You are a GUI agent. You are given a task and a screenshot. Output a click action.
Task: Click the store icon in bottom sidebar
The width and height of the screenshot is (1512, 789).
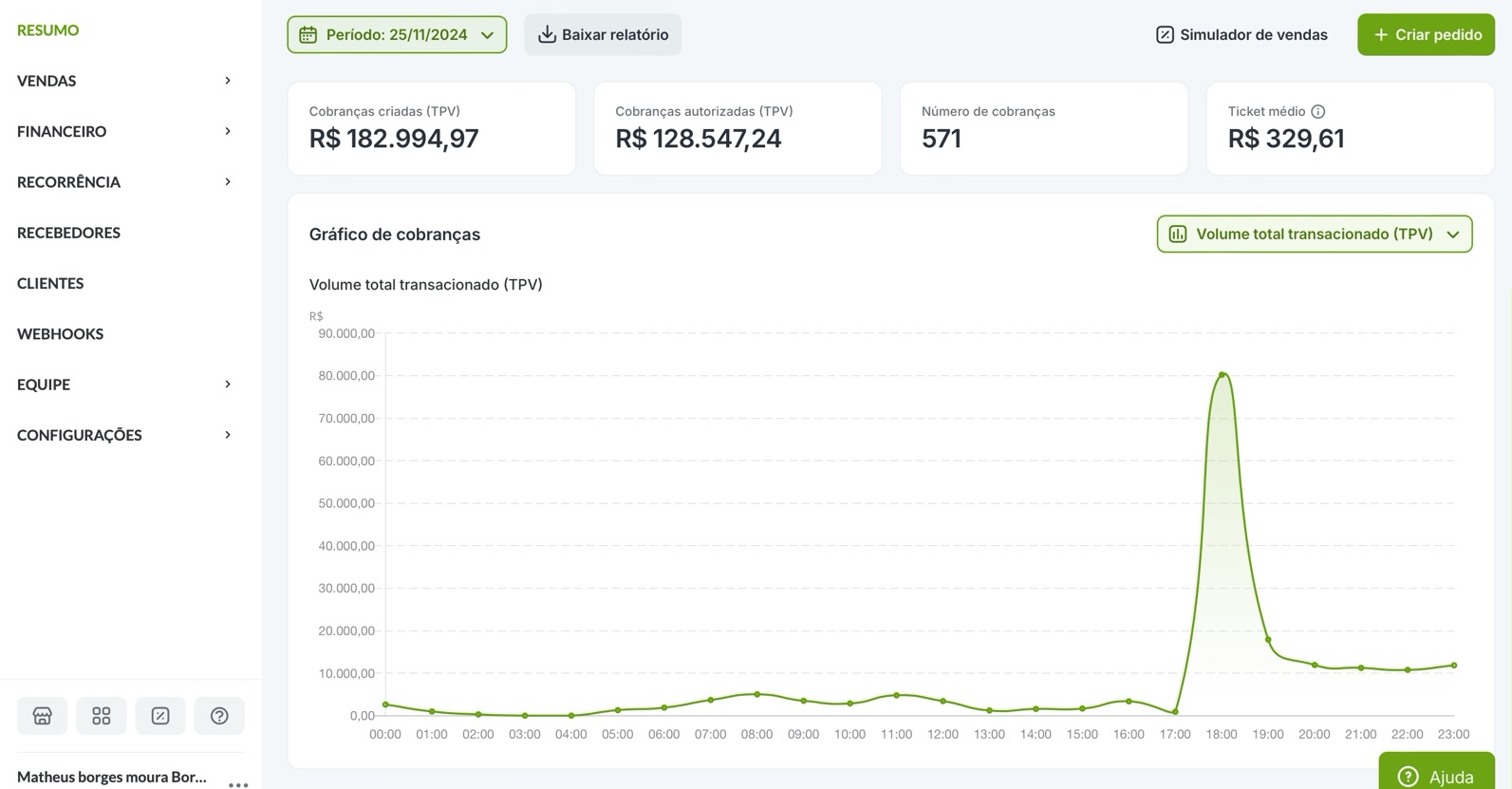tap(42, 716)
